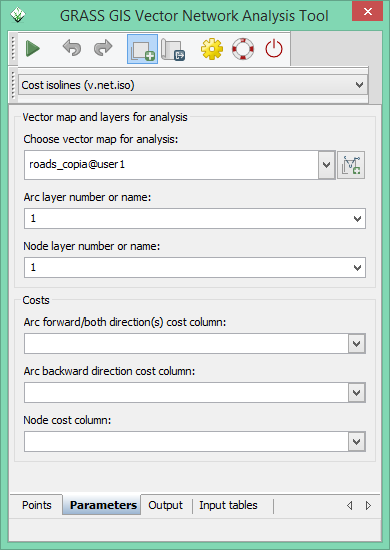Open settings with the yellow gear icon
The image size is (390, 550).
[x=212, y=49]
